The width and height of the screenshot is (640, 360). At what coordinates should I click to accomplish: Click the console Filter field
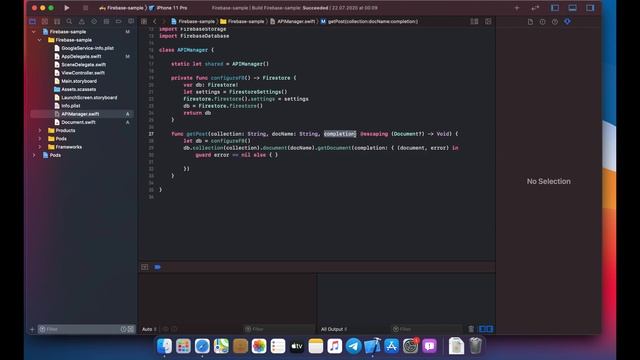(x=427, y=329)
